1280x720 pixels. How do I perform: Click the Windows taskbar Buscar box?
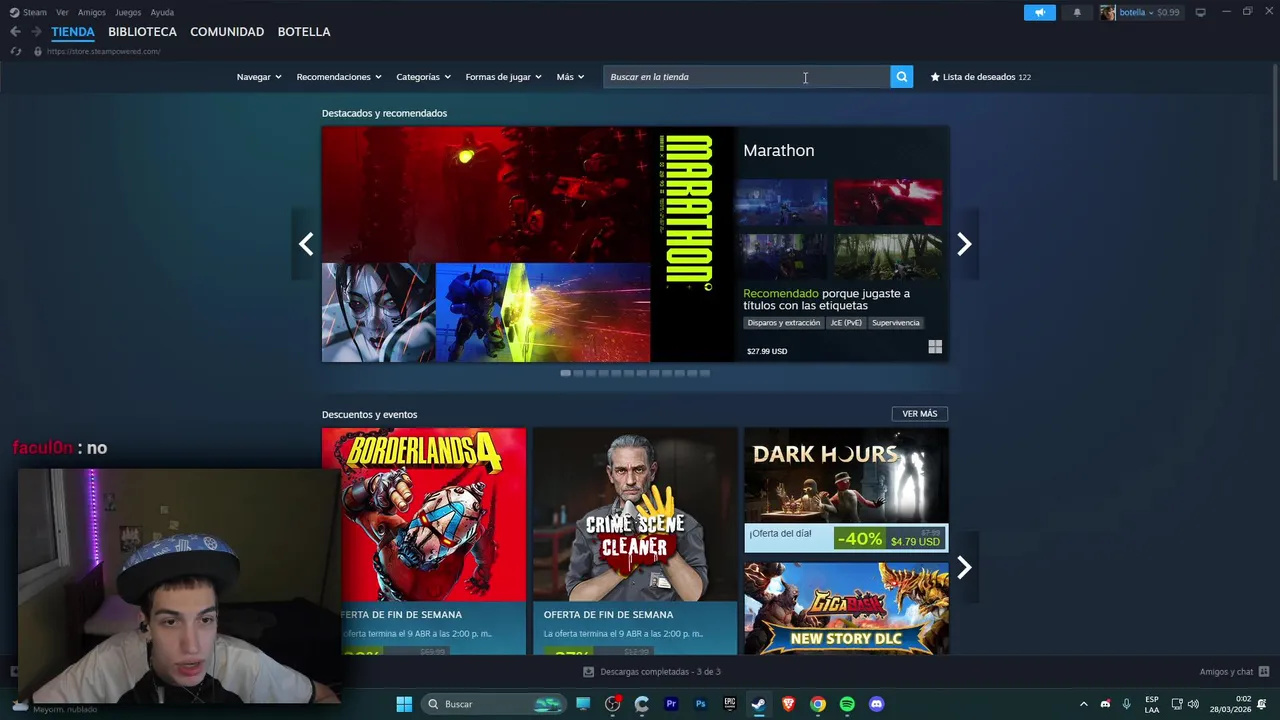[x=494, y=704]
